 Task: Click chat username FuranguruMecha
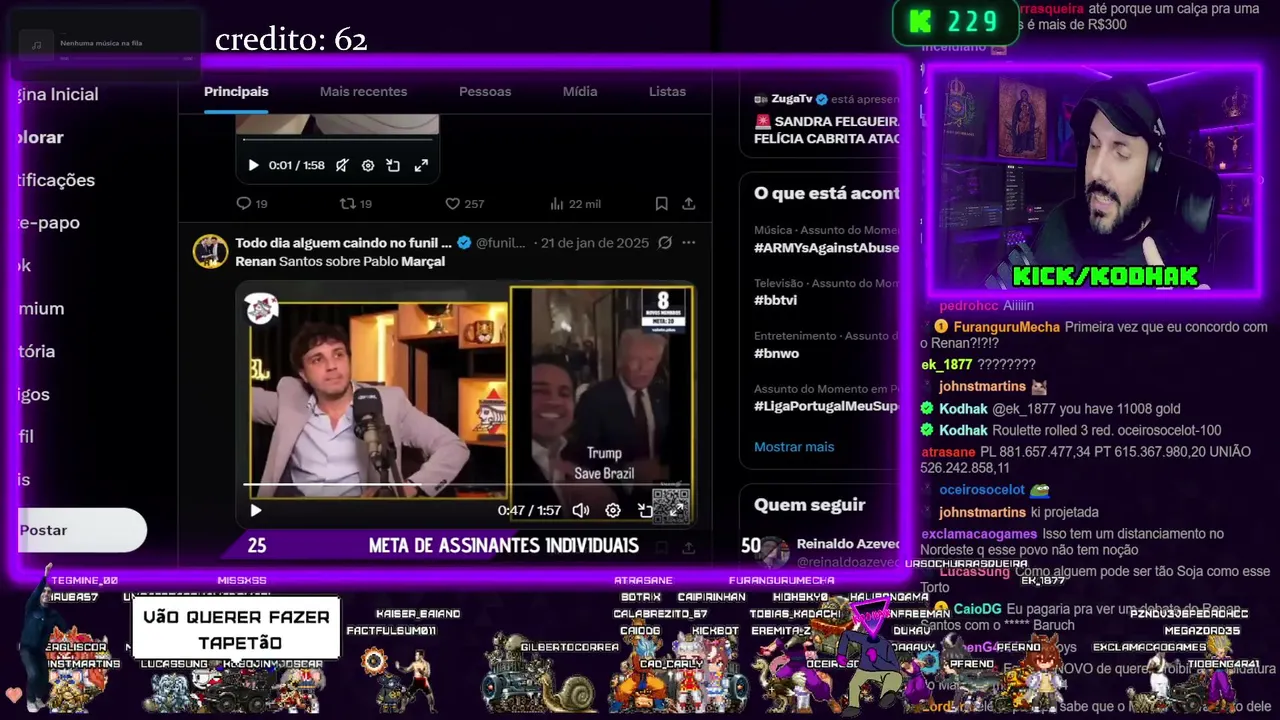[1006, 327]
